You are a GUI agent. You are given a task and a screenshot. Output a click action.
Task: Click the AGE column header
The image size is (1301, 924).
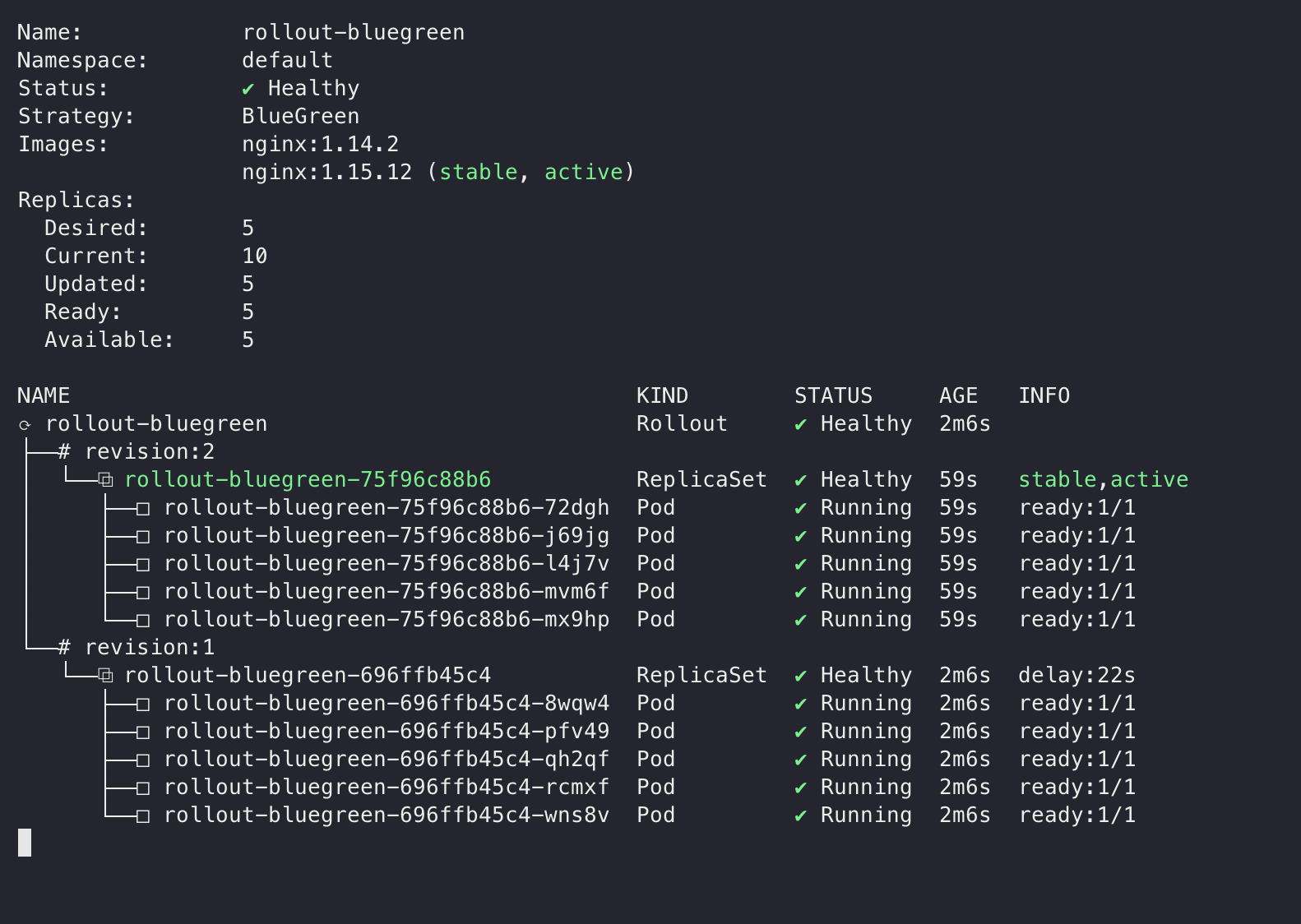click(958, 395)
